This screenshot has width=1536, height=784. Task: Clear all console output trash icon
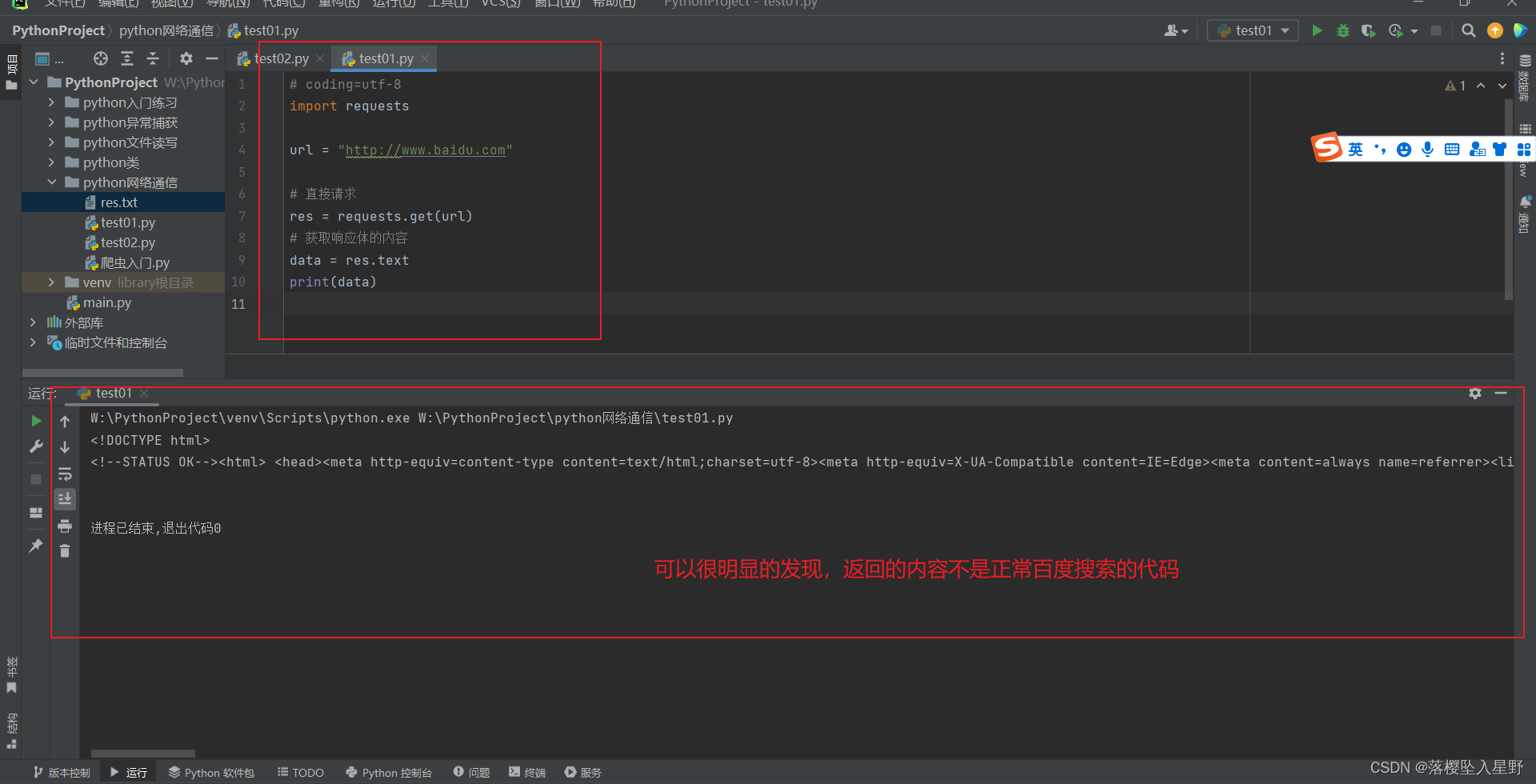click(x=65, y=551)
